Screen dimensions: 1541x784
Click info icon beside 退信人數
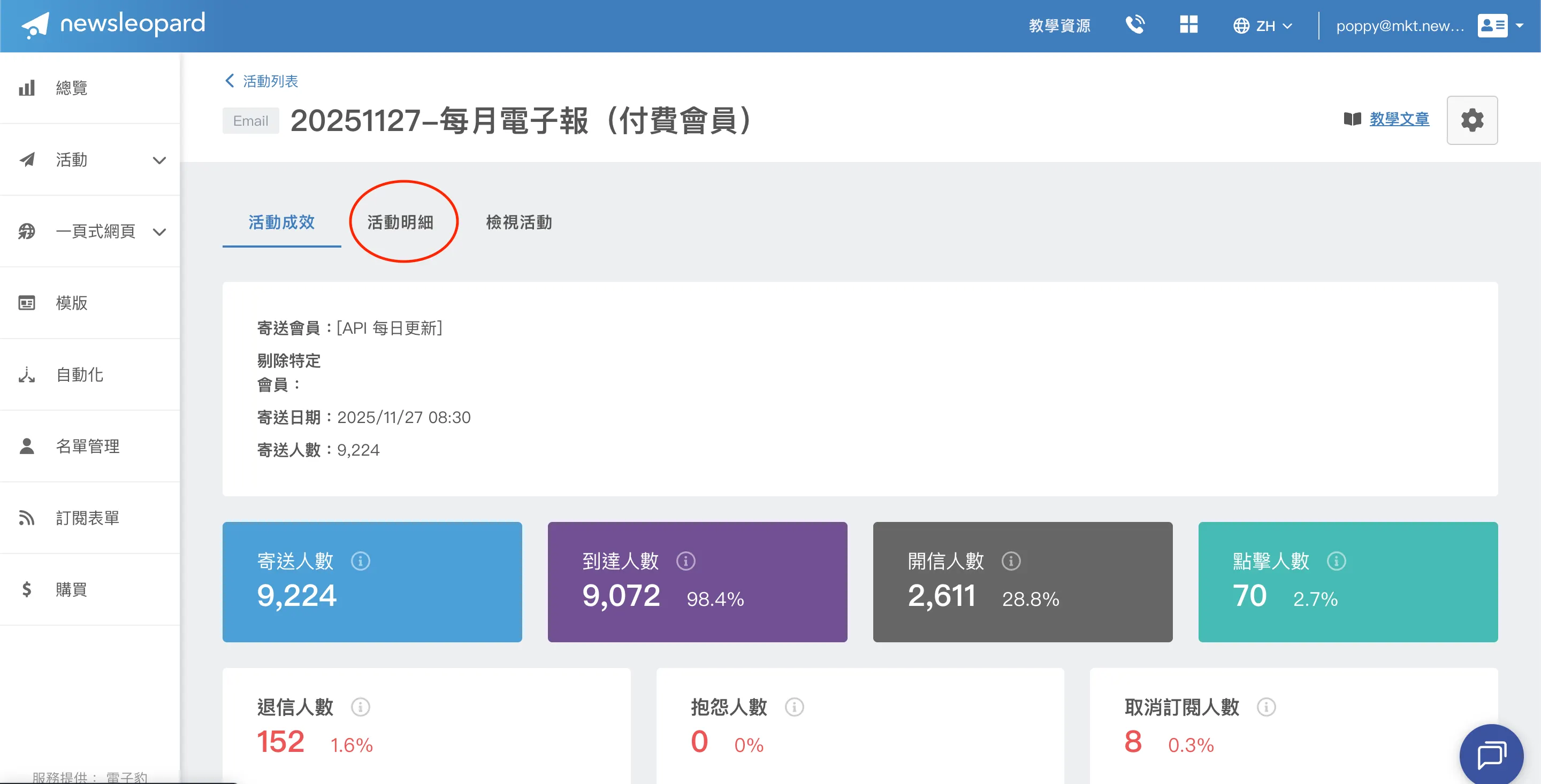pyautogui.click(x=360, y=707)
